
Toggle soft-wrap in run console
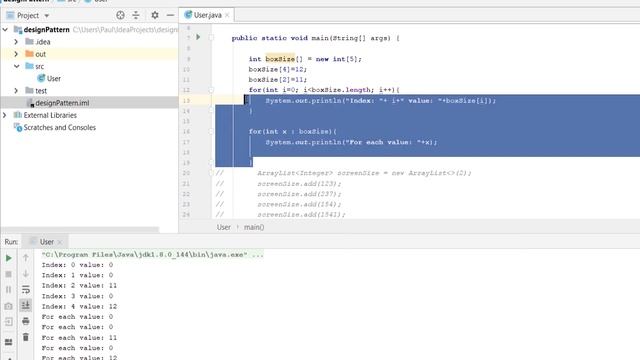(26, 289)
